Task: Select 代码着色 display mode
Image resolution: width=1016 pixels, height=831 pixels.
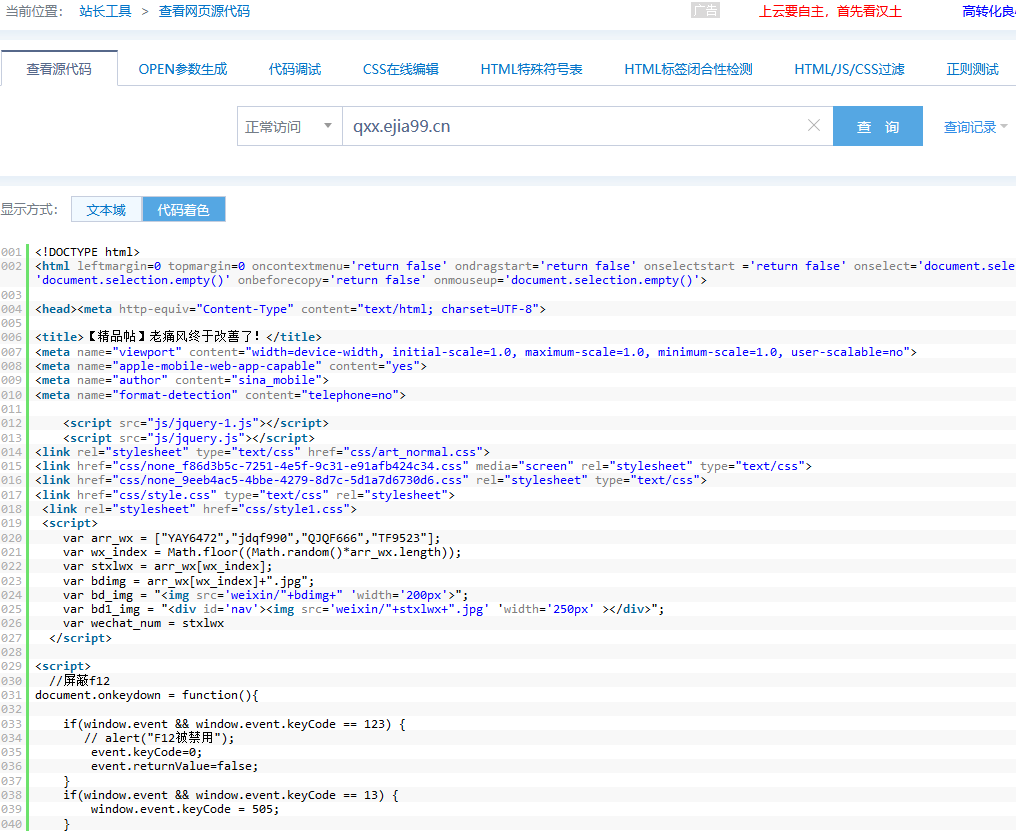Action: (183, 210)
